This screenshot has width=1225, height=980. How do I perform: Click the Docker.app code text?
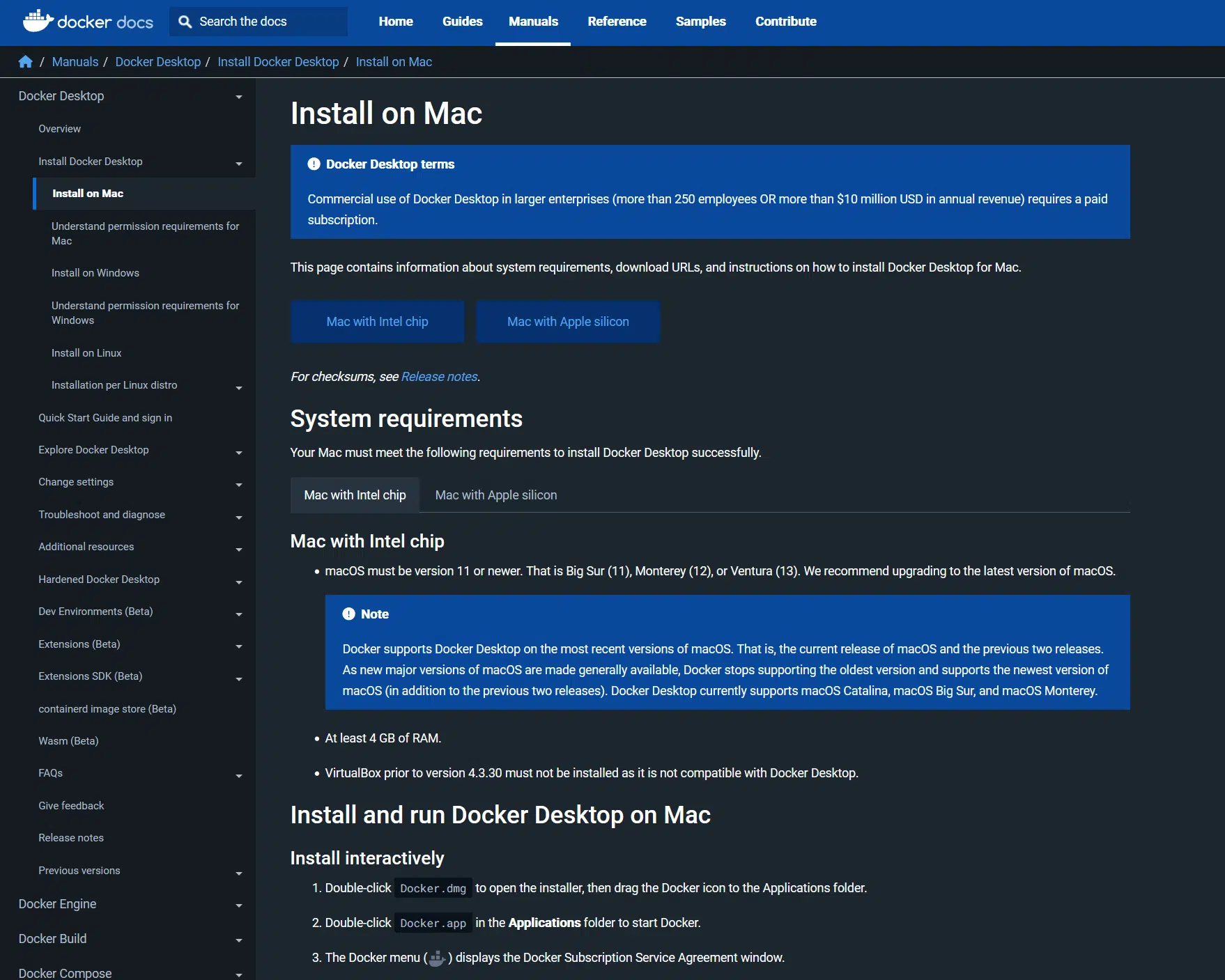click(433, 923)
